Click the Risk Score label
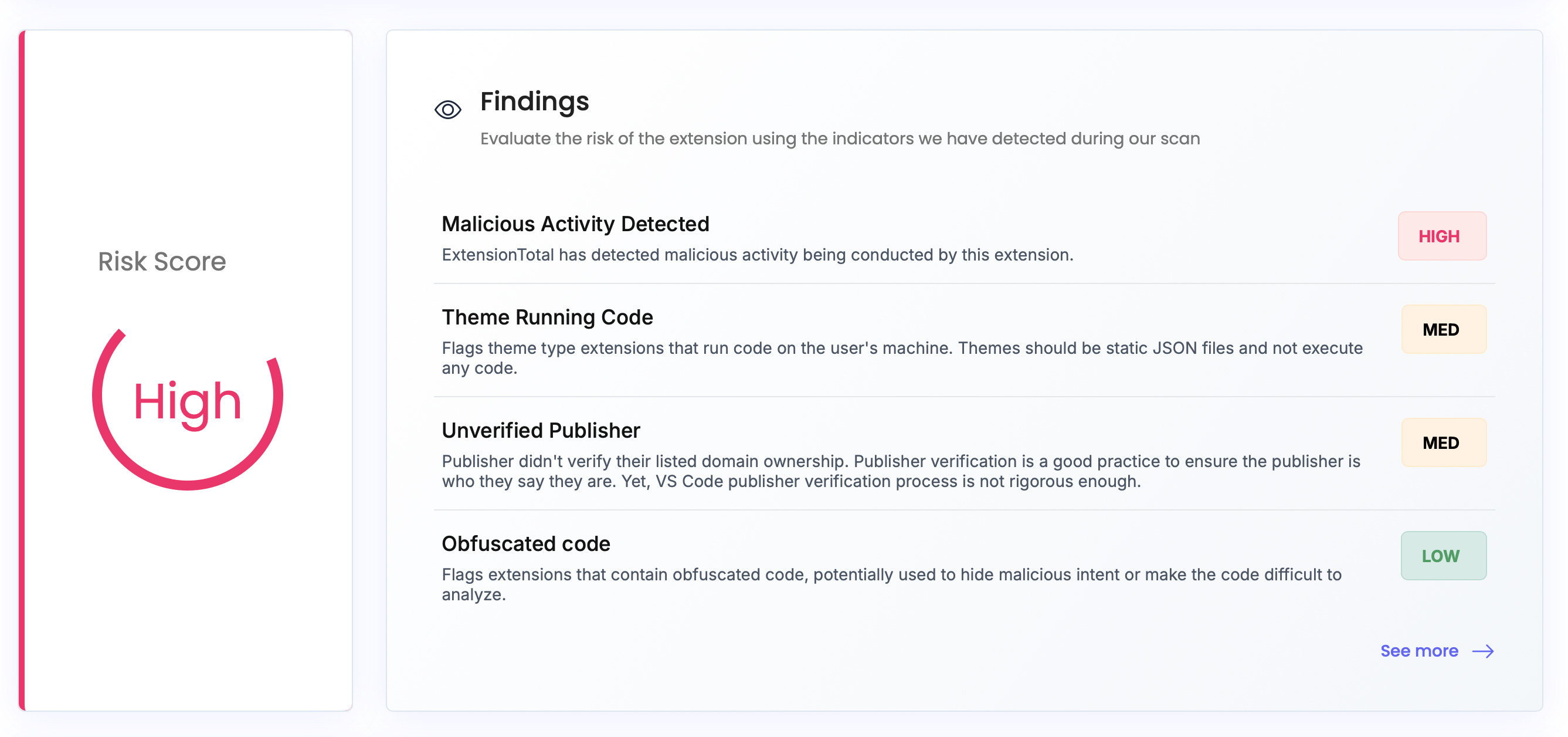Image resolution: width=1568 pixels, height=737 pixels. tap(162, 262)
